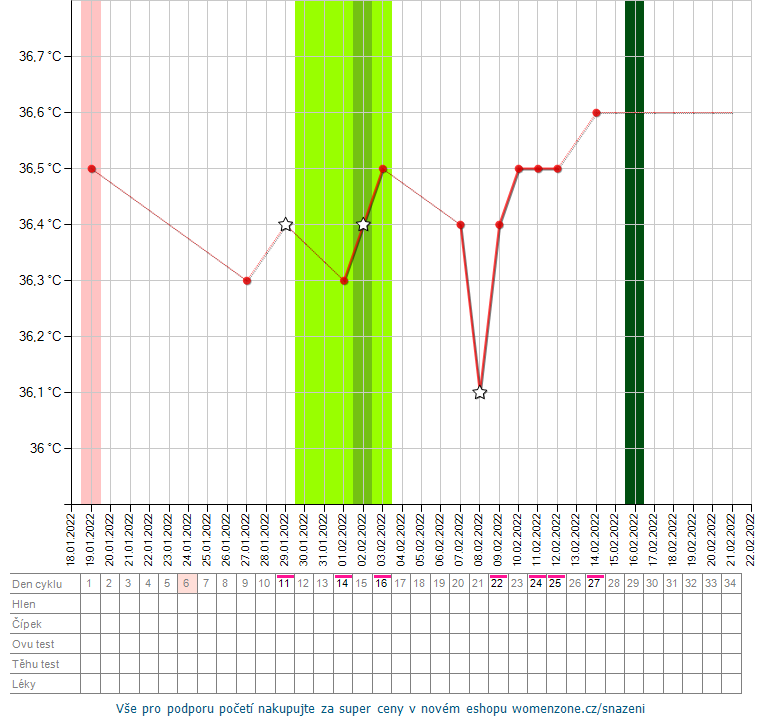Click the star marker on 29.01.2022
This screenshot has width=760, height=720.
pos(285,224)
